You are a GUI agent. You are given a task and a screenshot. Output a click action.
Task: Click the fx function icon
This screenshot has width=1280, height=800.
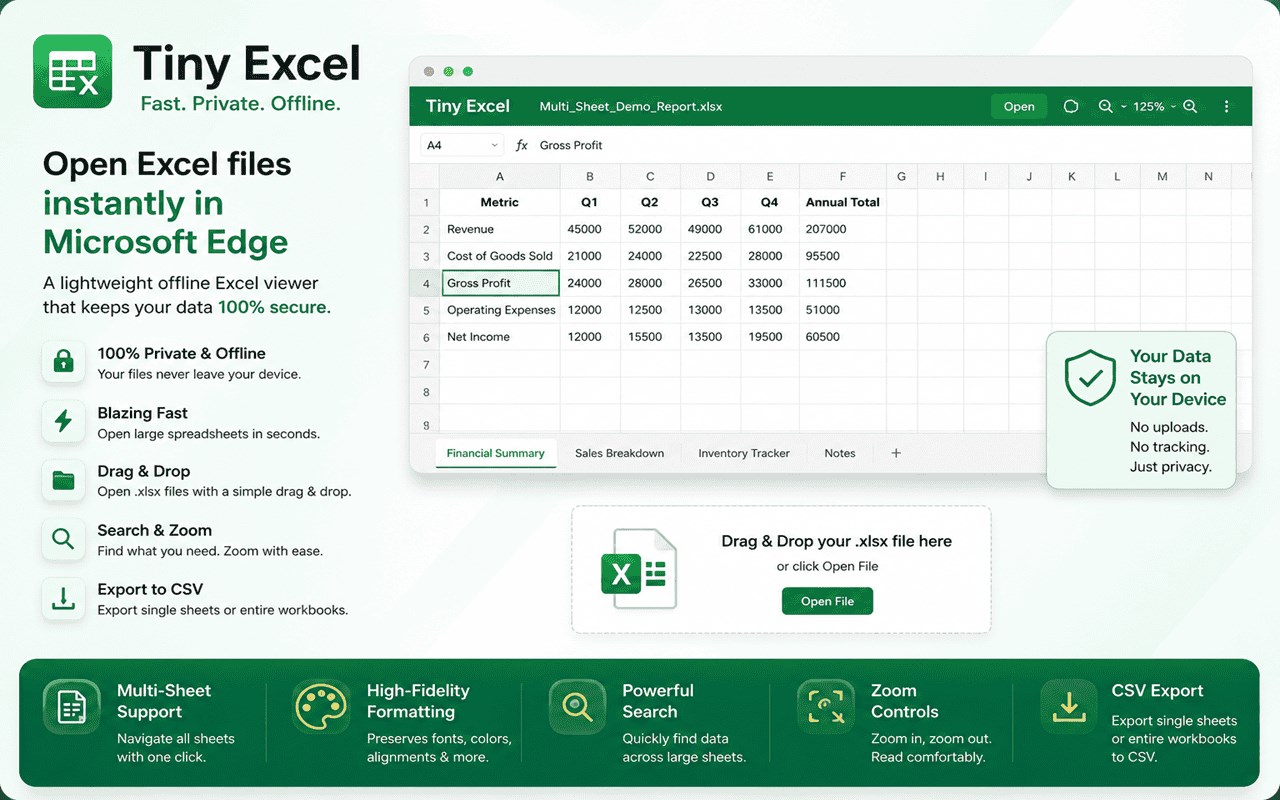pyautogui.click(x=521, y=145)
